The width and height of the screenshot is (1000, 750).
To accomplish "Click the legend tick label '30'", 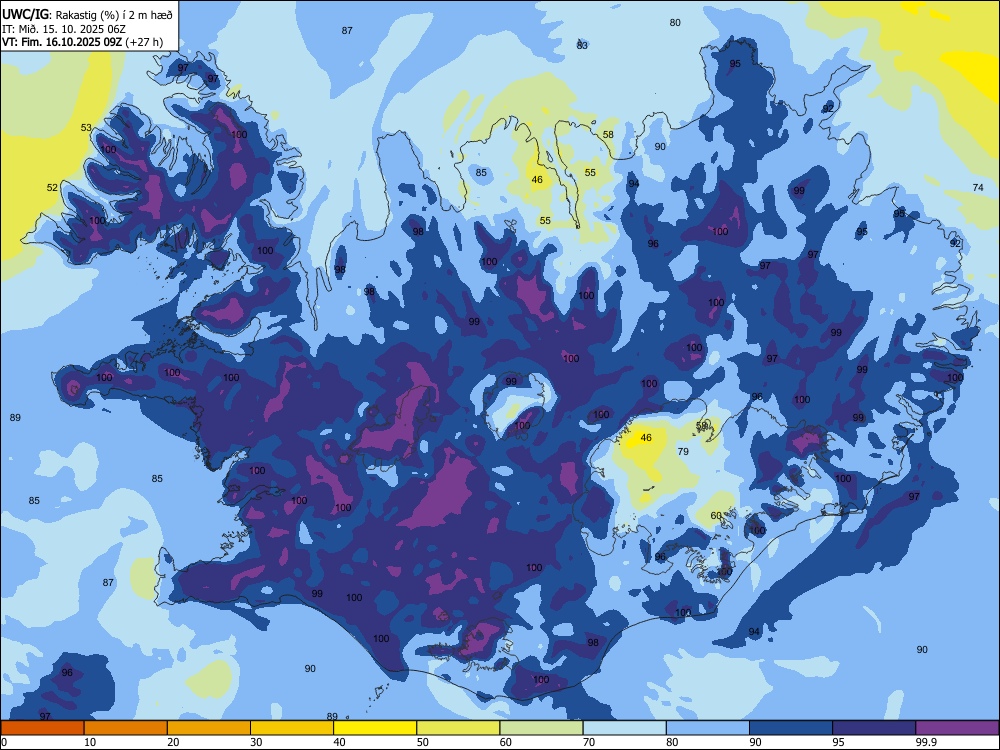I will click(x=256, y=742).
